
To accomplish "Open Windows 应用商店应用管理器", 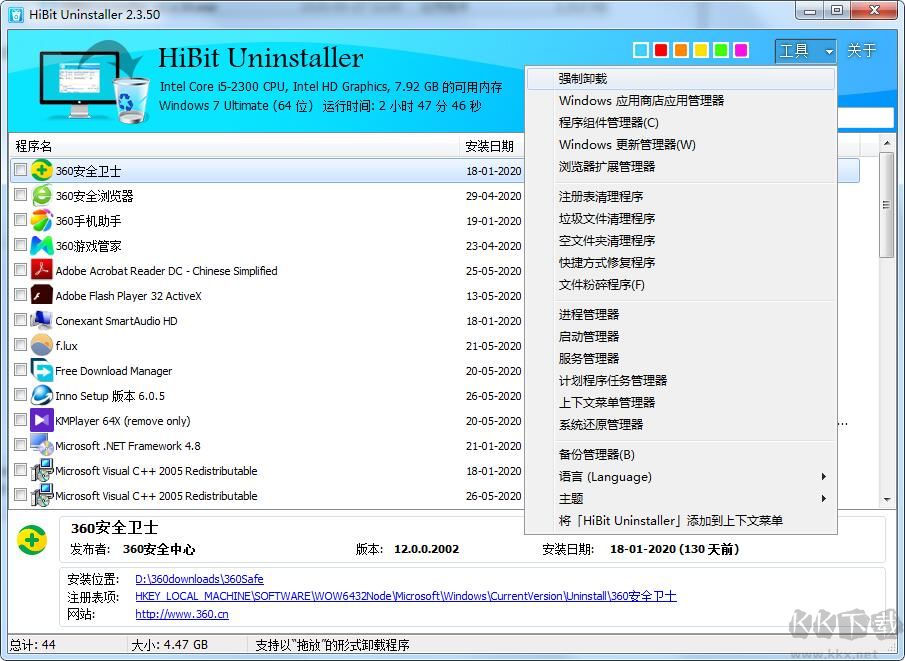I will point(682,100).
